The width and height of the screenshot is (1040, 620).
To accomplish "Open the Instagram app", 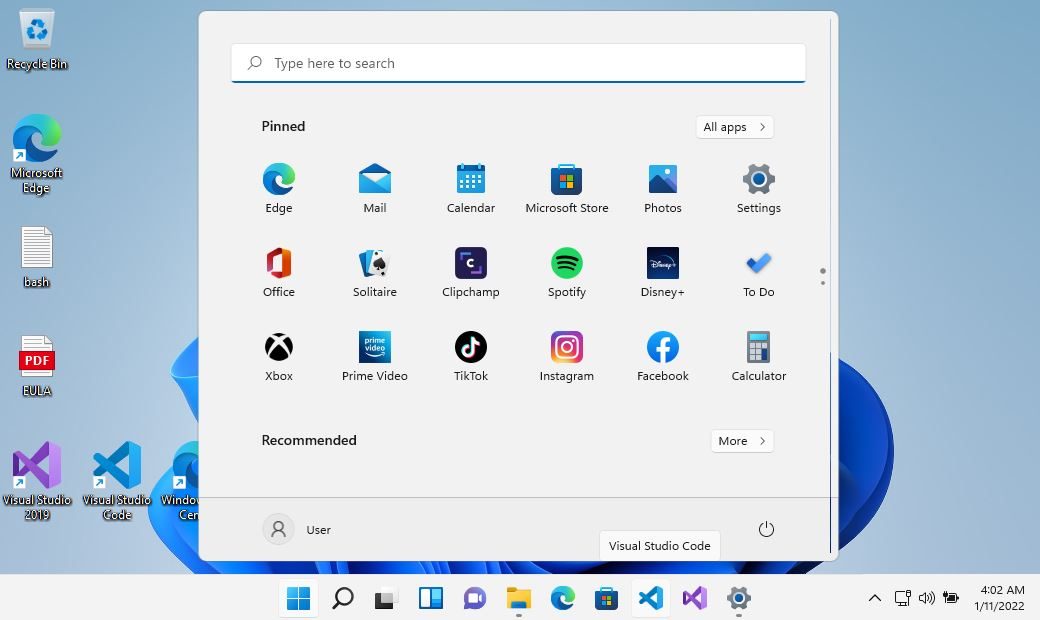I will pos(566,356).
